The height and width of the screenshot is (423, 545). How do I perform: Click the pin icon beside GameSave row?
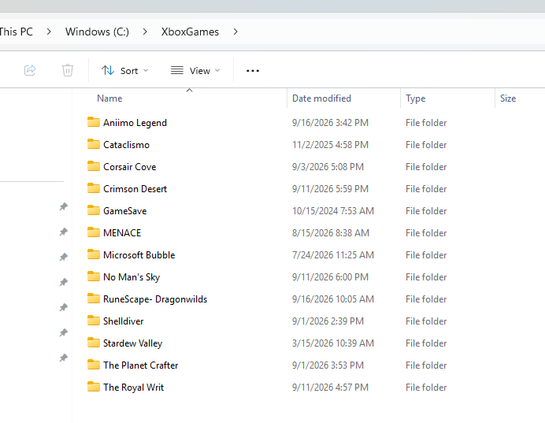click(x=63, y=207)
